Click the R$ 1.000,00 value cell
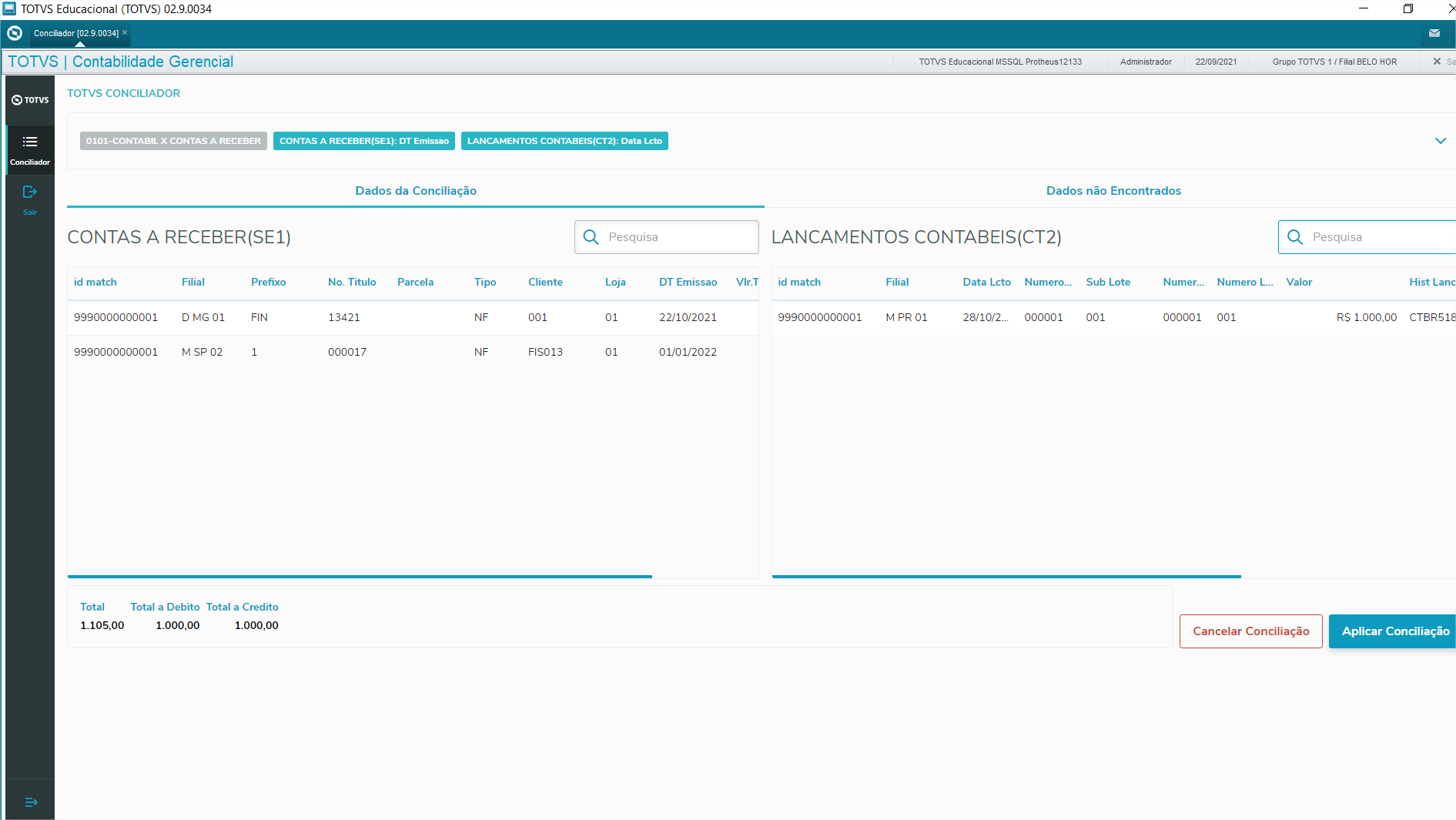The width and height of the screenshot is (1456, 820). coord(1366,317)
